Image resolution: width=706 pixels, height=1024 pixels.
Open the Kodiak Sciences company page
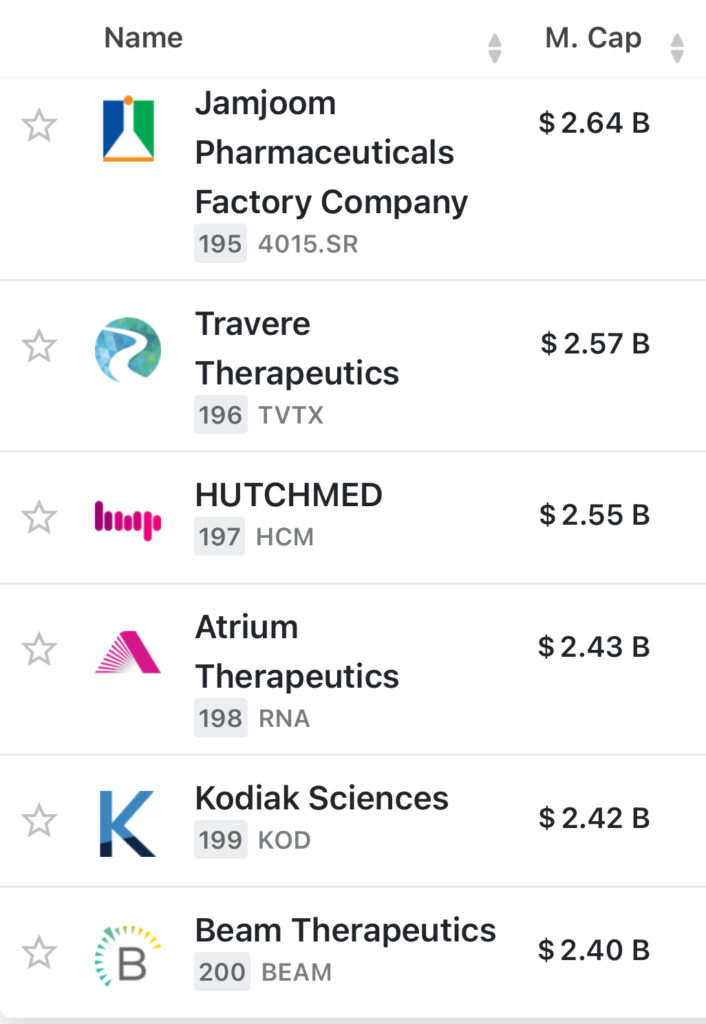pyautogui.click(x=321, y=798)
